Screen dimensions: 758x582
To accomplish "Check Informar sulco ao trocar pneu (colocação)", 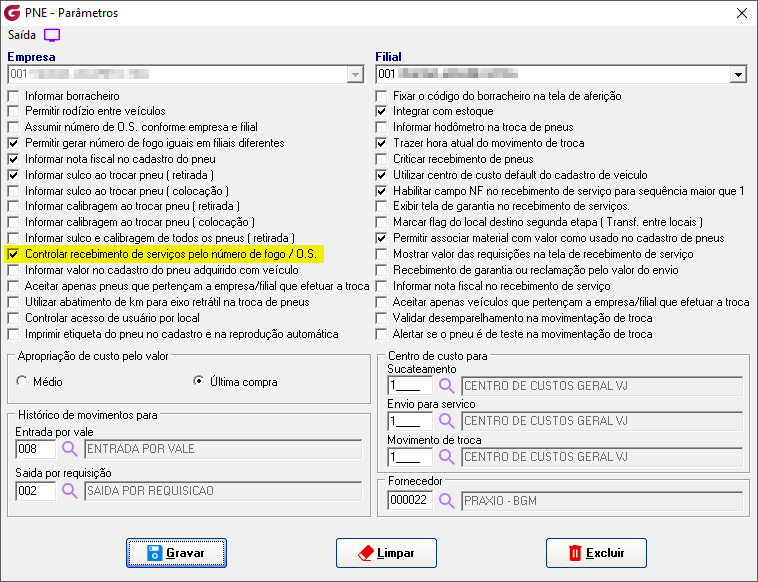I will 14,191.
